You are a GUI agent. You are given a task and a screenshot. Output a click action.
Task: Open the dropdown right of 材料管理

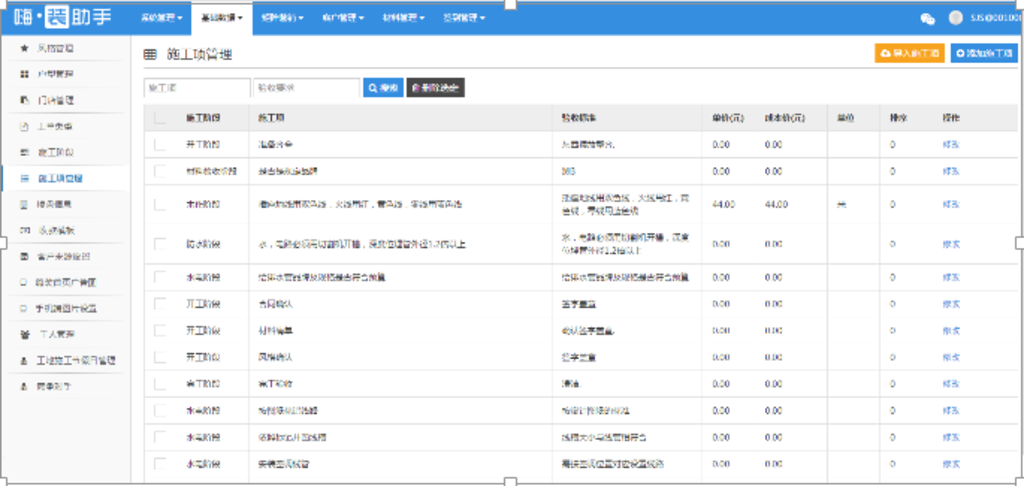464,18
